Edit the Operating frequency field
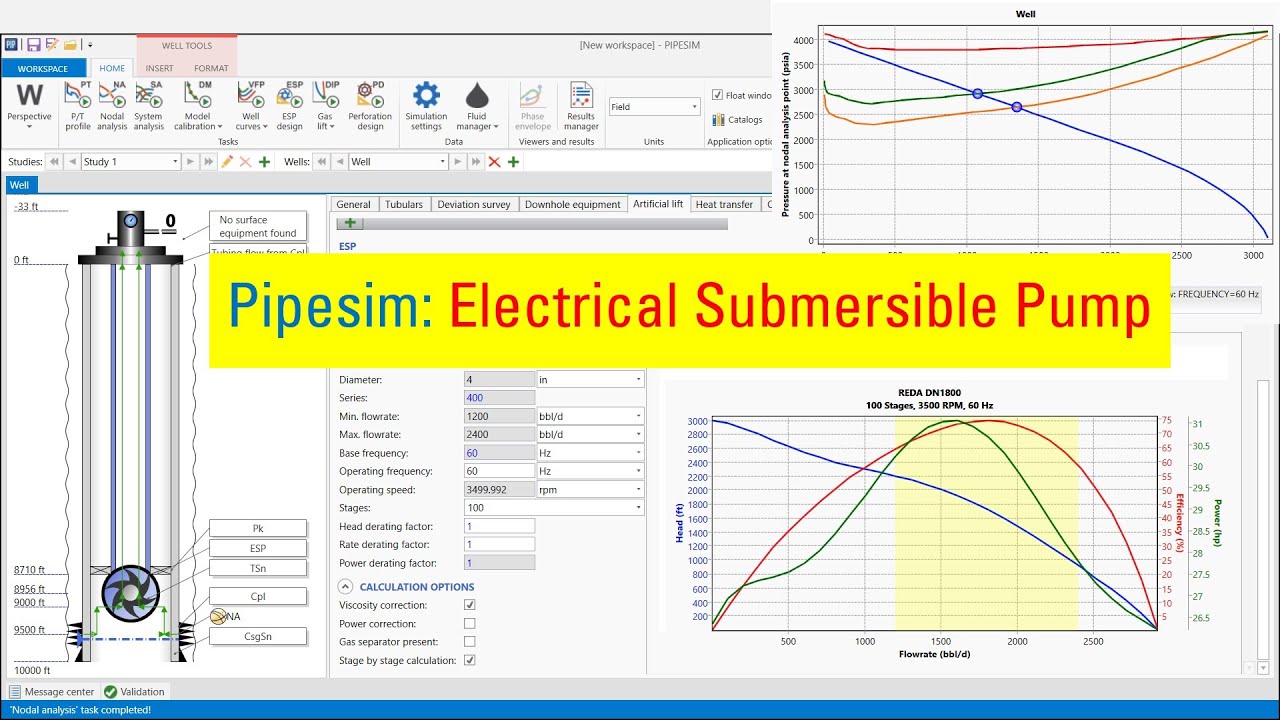 (499, 471)
